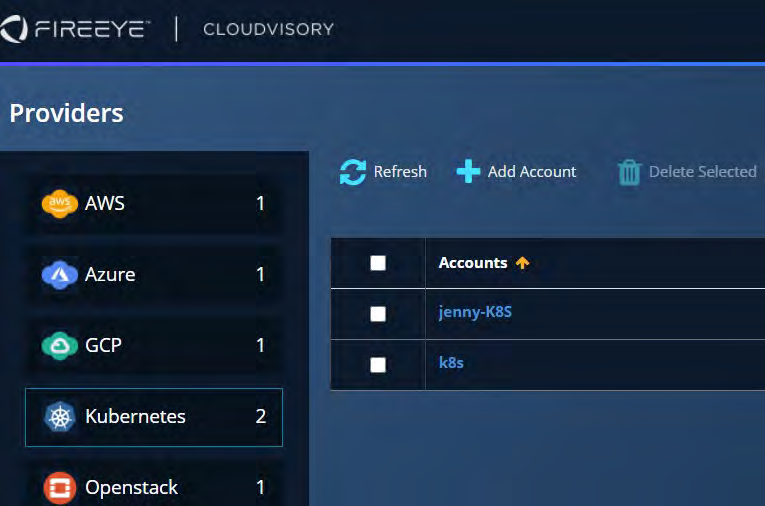The image size is (765, 506).
Task: Click the Kubernetes count 2
Action: [261, 417]
